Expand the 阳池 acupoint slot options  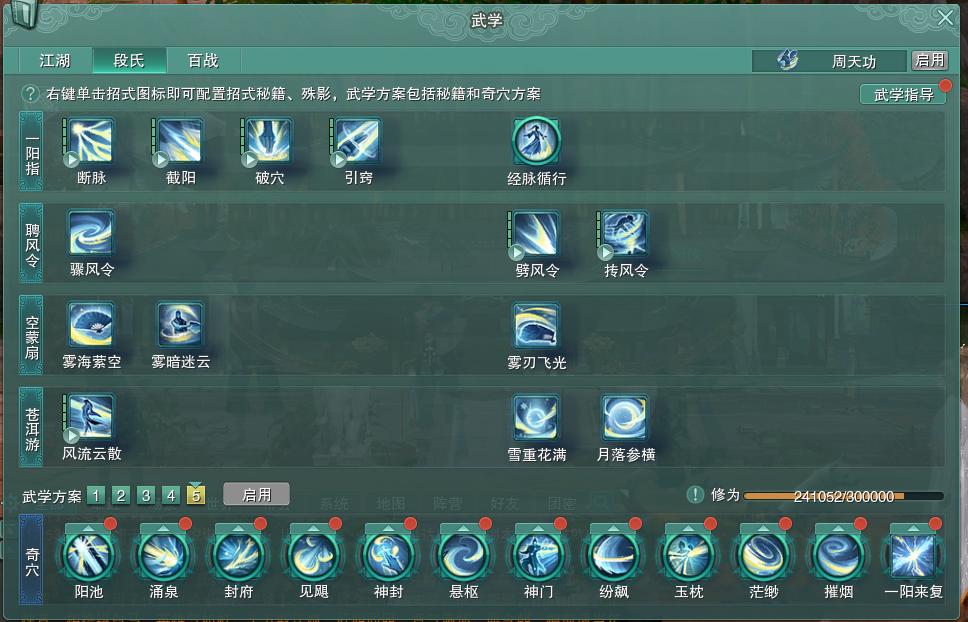88,528
